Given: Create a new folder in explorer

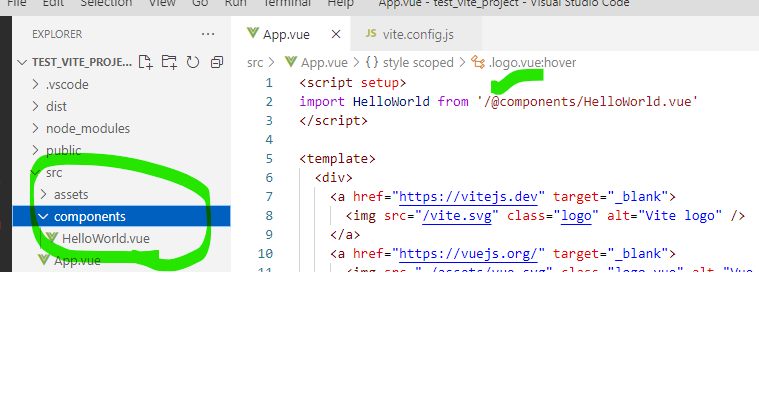Looking at the screenshot, I should tap(169, 62).
